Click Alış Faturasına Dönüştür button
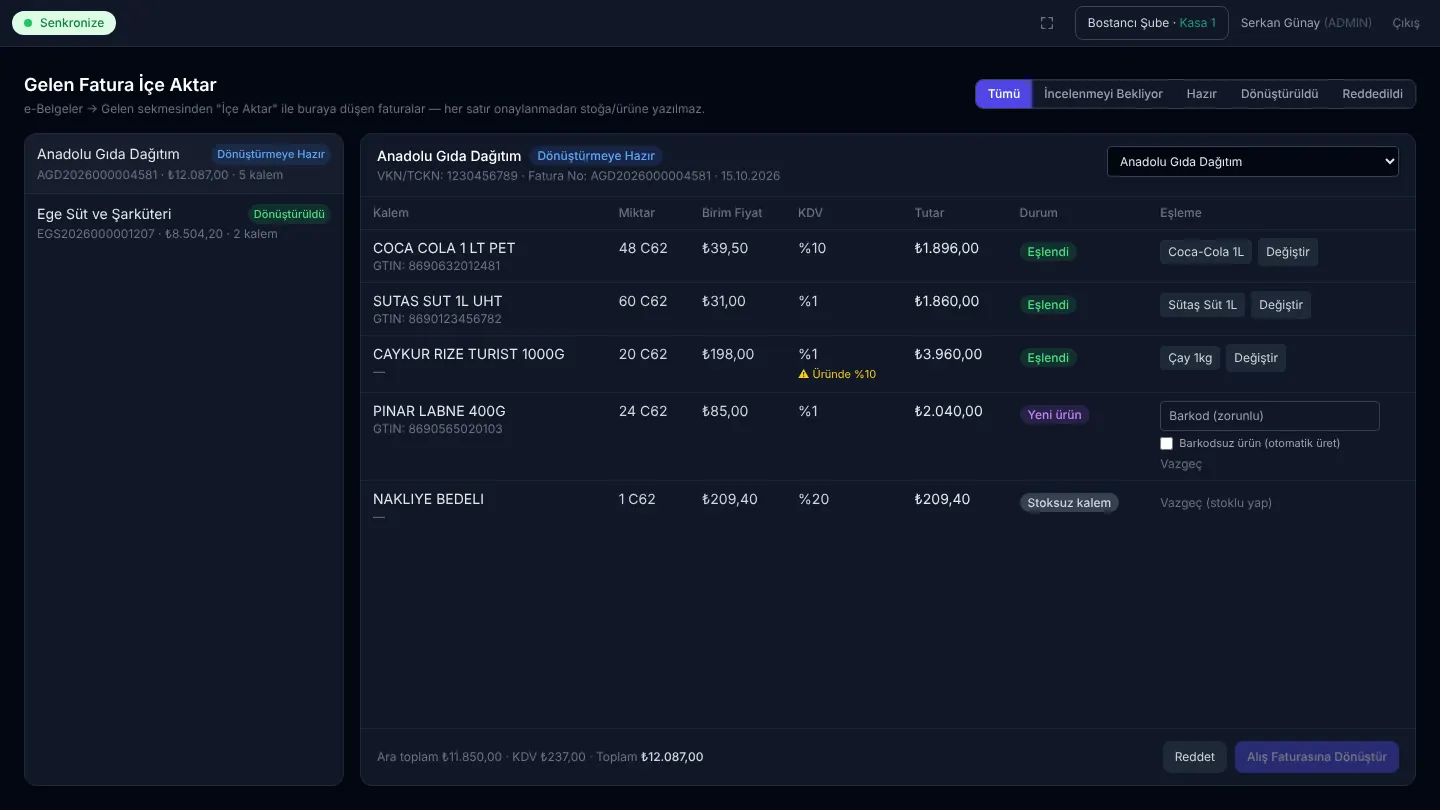This screenshot has width=1440, height=810. pos(1316,757)
